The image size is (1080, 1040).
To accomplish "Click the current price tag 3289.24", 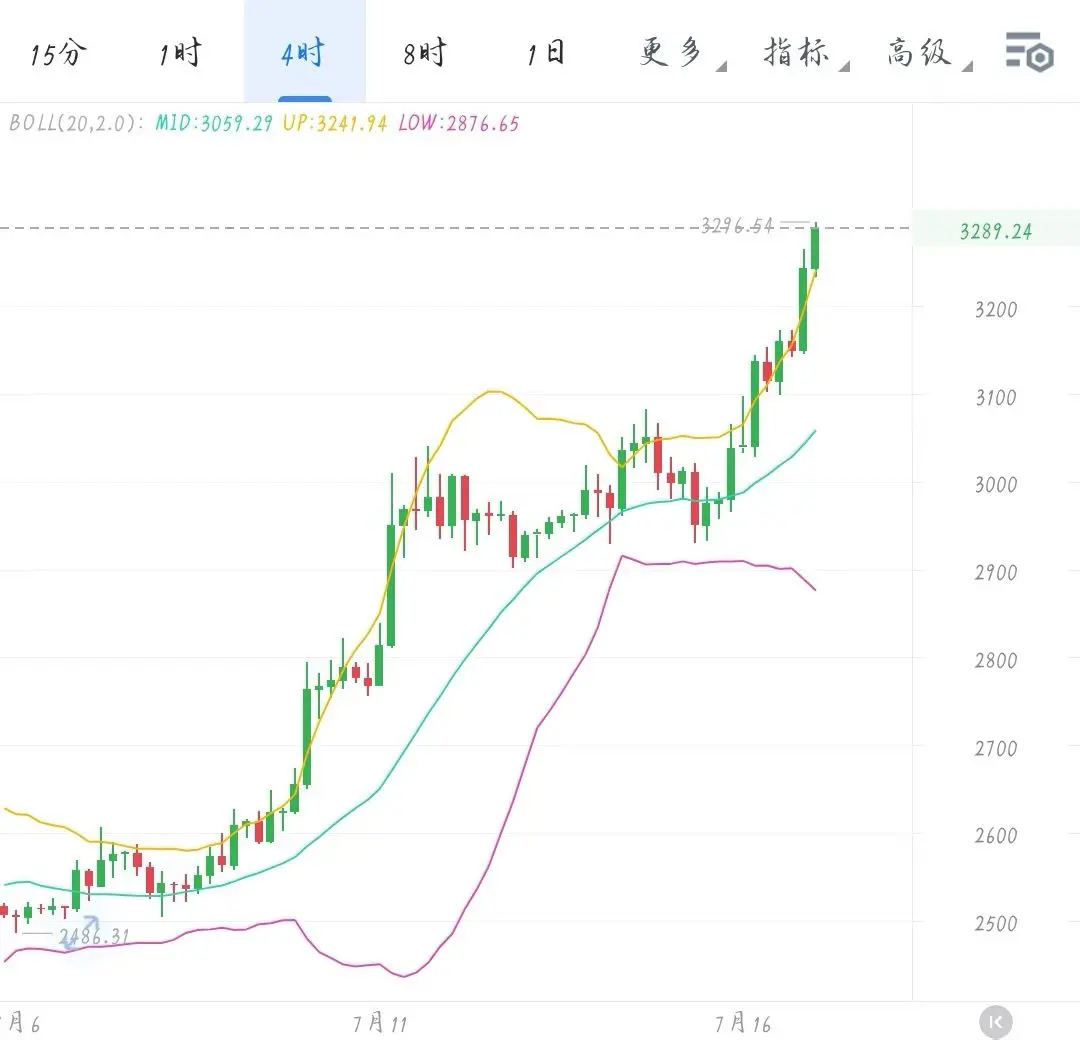I will [x=996, y=231].
